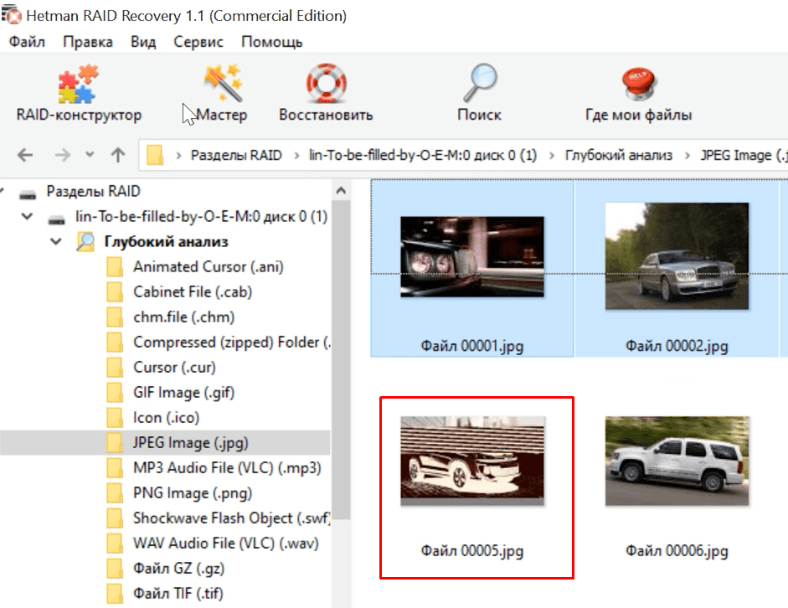This screenshot has width=788, height=608.
Task: Go forward with the right arrow
Action: click(x=62, y=155)
